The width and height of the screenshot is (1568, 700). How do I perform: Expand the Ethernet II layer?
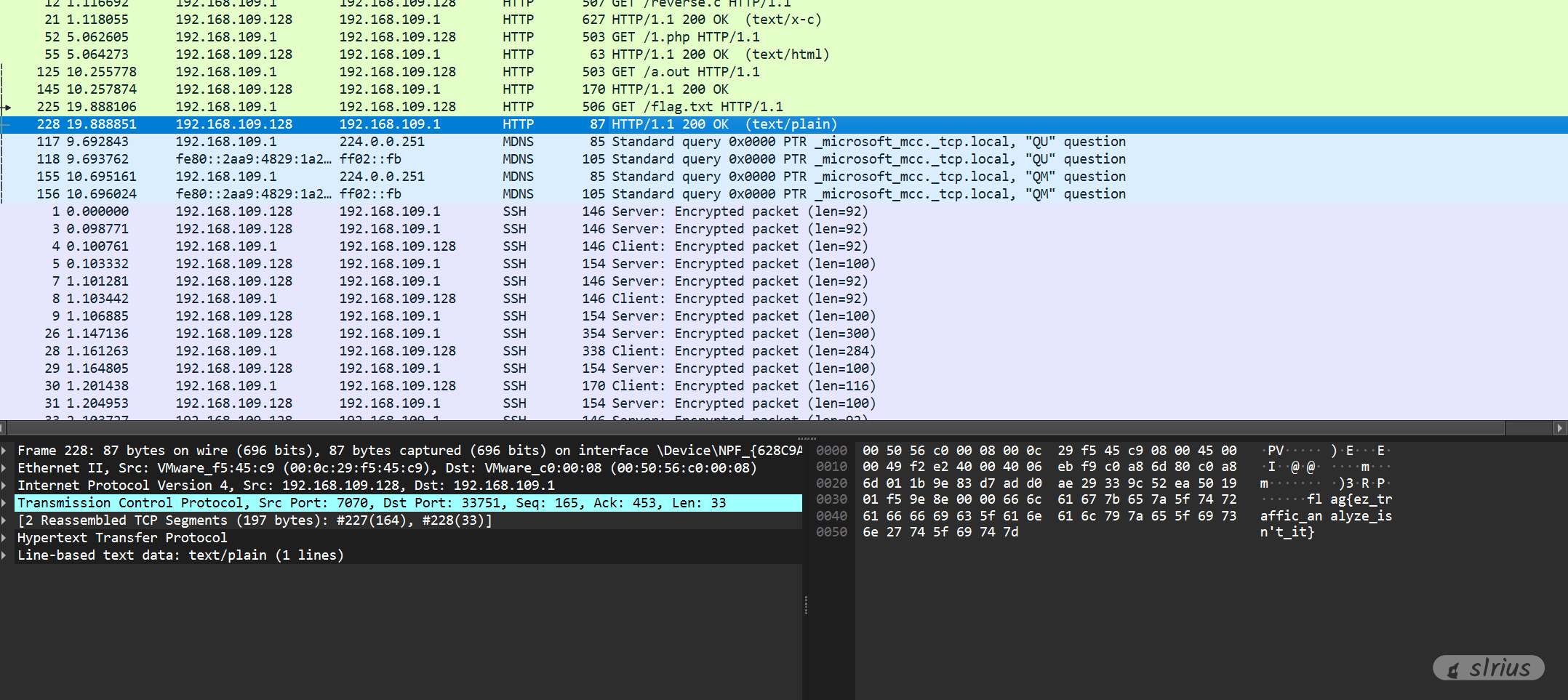click(x=5, y=468)
